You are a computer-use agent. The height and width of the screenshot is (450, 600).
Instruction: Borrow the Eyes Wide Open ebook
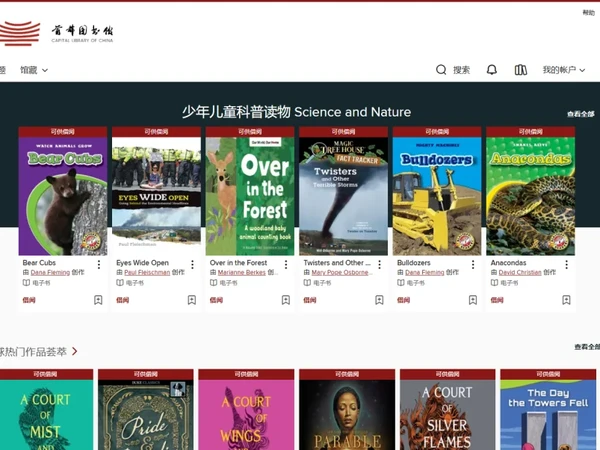click(x=122, y=300)
